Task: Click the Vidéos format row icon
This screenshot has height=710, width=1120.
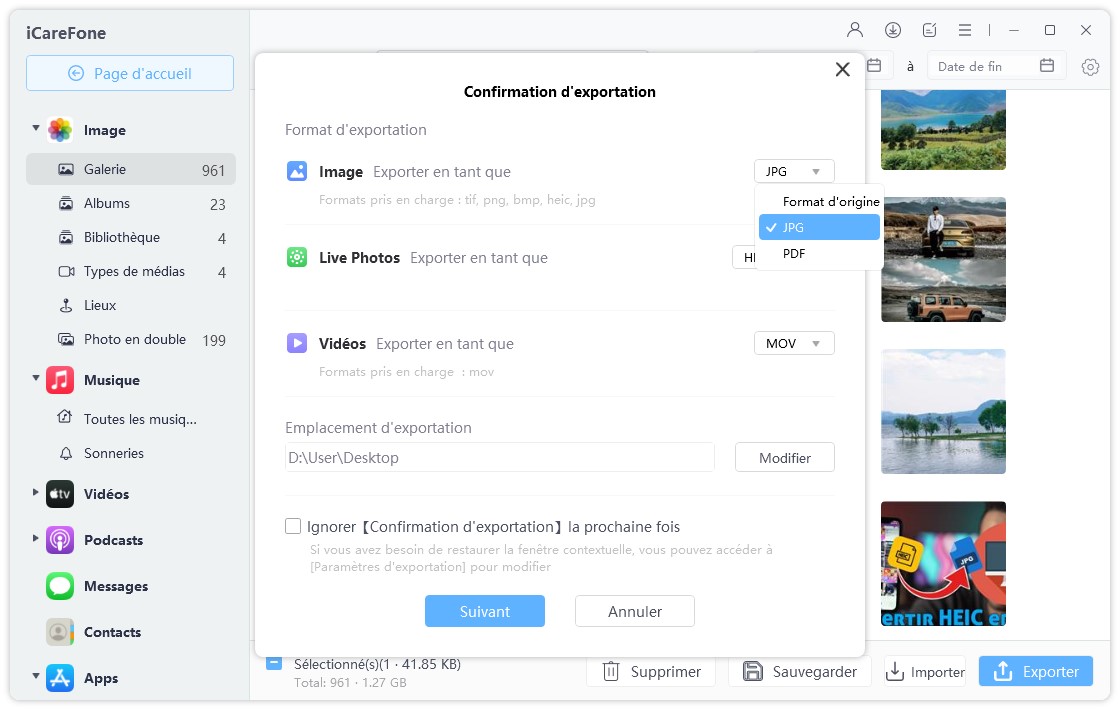Action: (x=296, y=343)
